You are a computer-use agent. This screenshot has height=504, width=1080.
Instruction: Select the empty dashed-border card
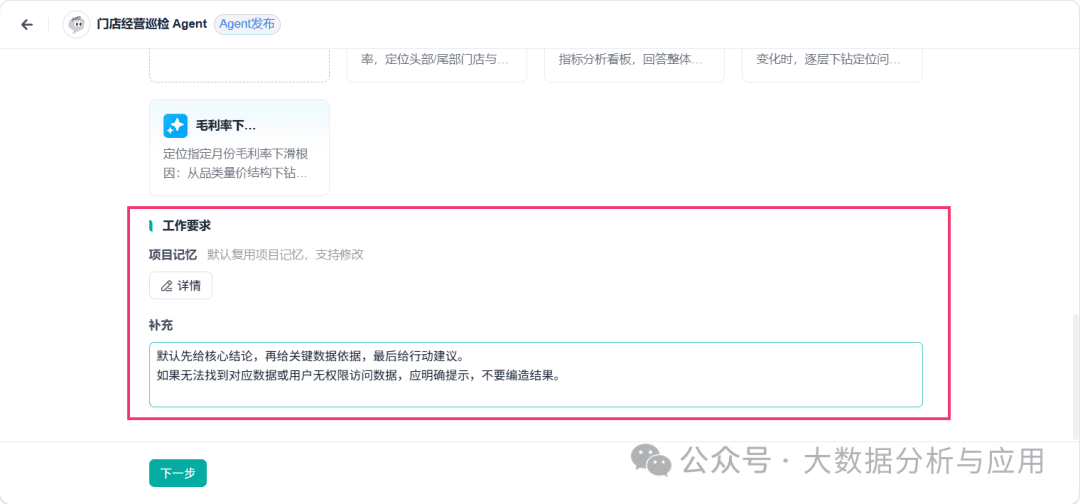coord(239,65)
